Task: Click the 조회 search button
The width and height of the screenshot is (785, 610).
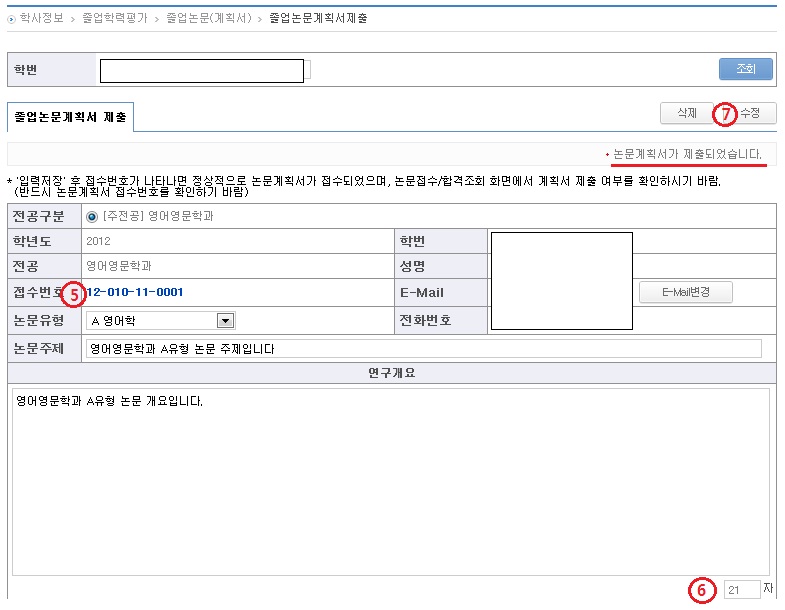Action: click(x=745, y=69)
